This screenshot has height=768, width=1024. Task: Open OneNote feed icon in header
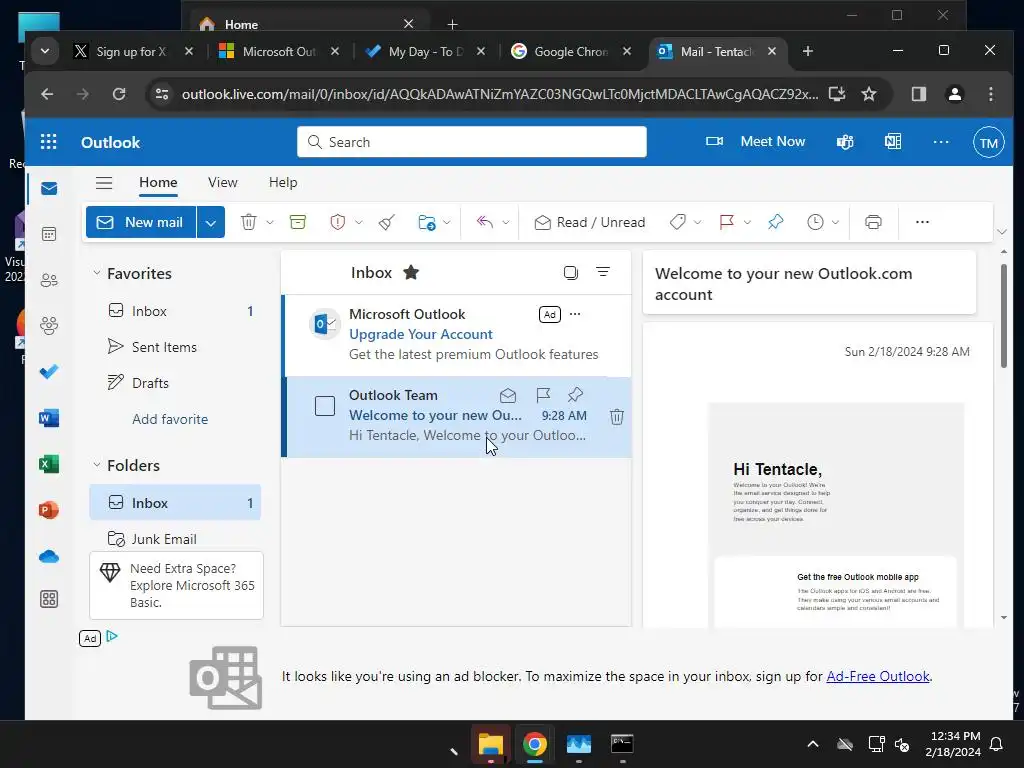click(x=893, y=142)
